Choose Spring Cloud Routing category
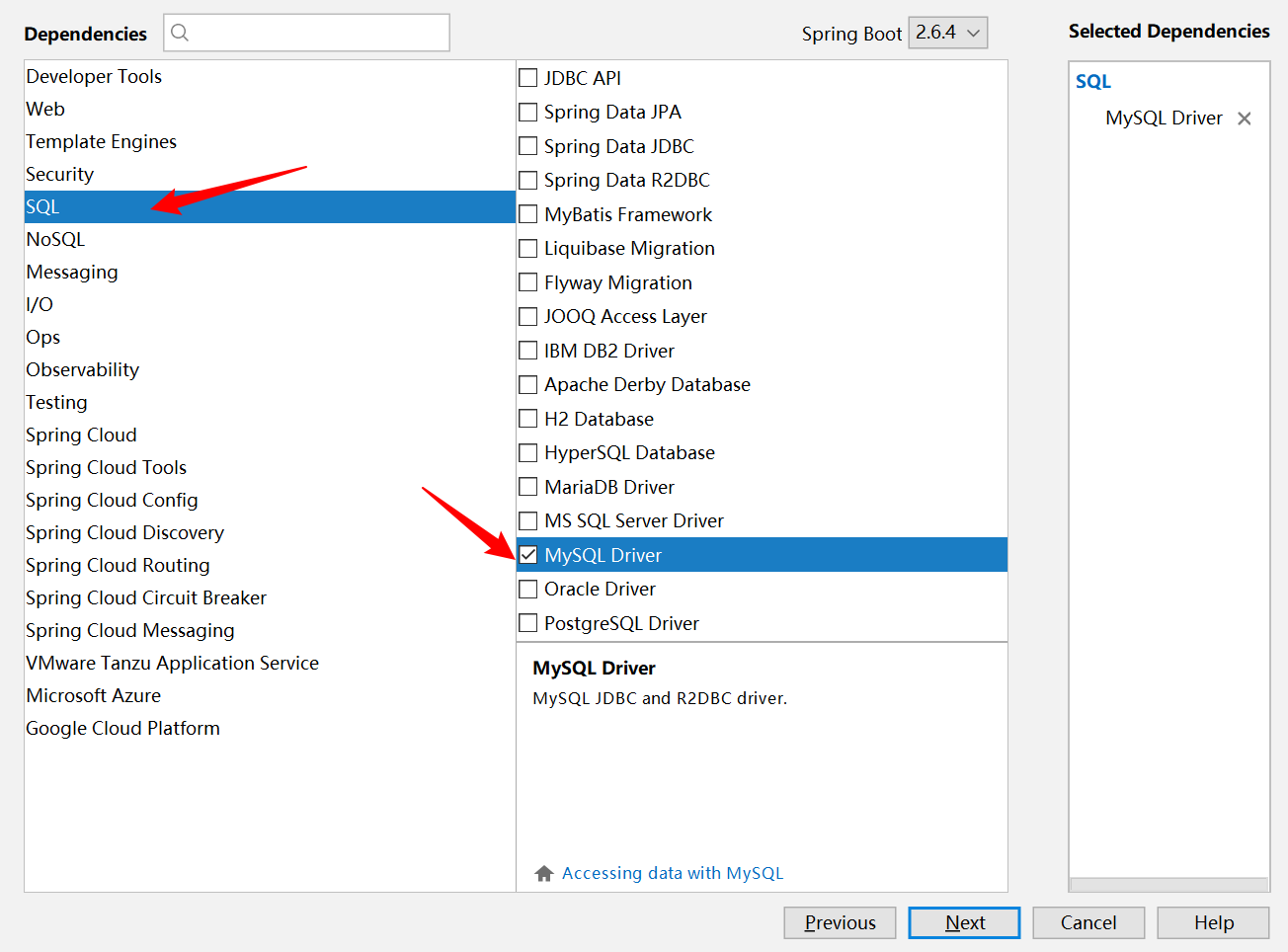 coord(270,565)
